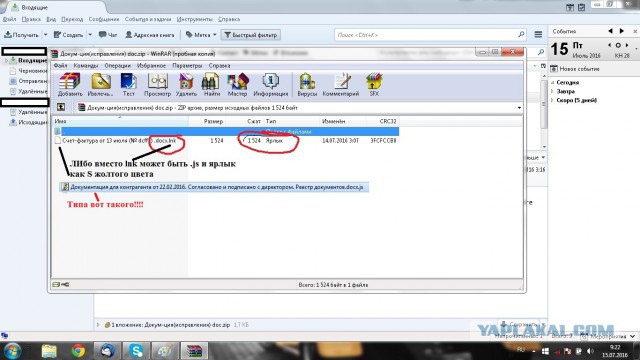Image resolution: width=640 pixels, height=360 pixels.
Task: Add archive Комментарий icon in WinRAR
Action: click(341, 84)
